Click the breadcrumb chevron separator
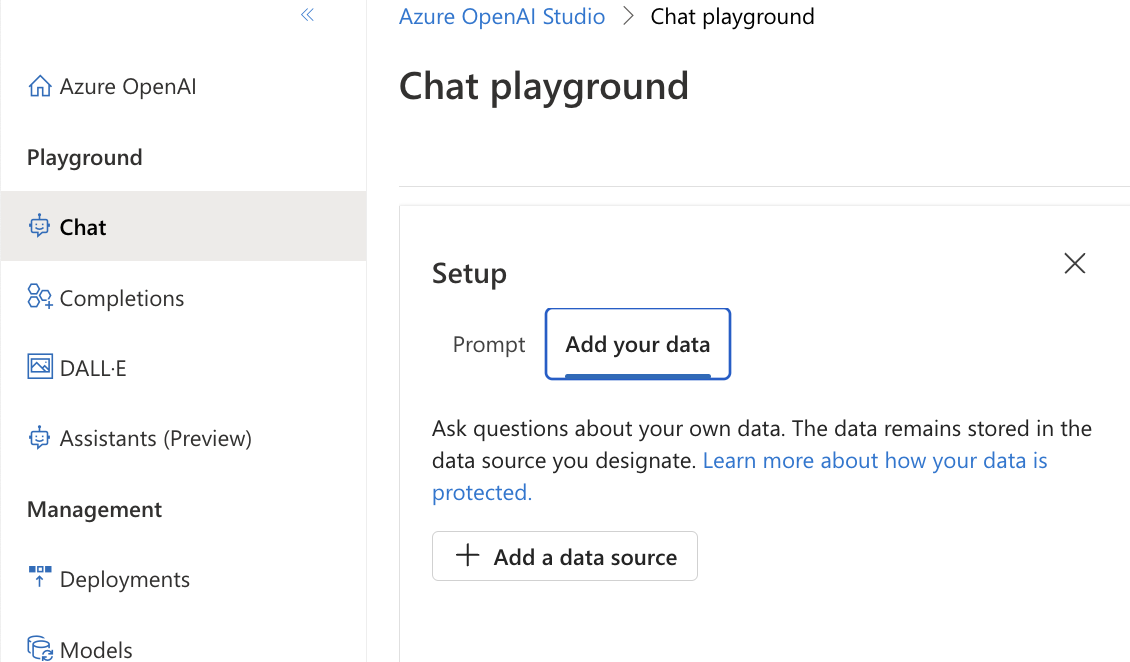Image resolution: width=1130 pixels, height=662 pixels. tap(628, 16)
